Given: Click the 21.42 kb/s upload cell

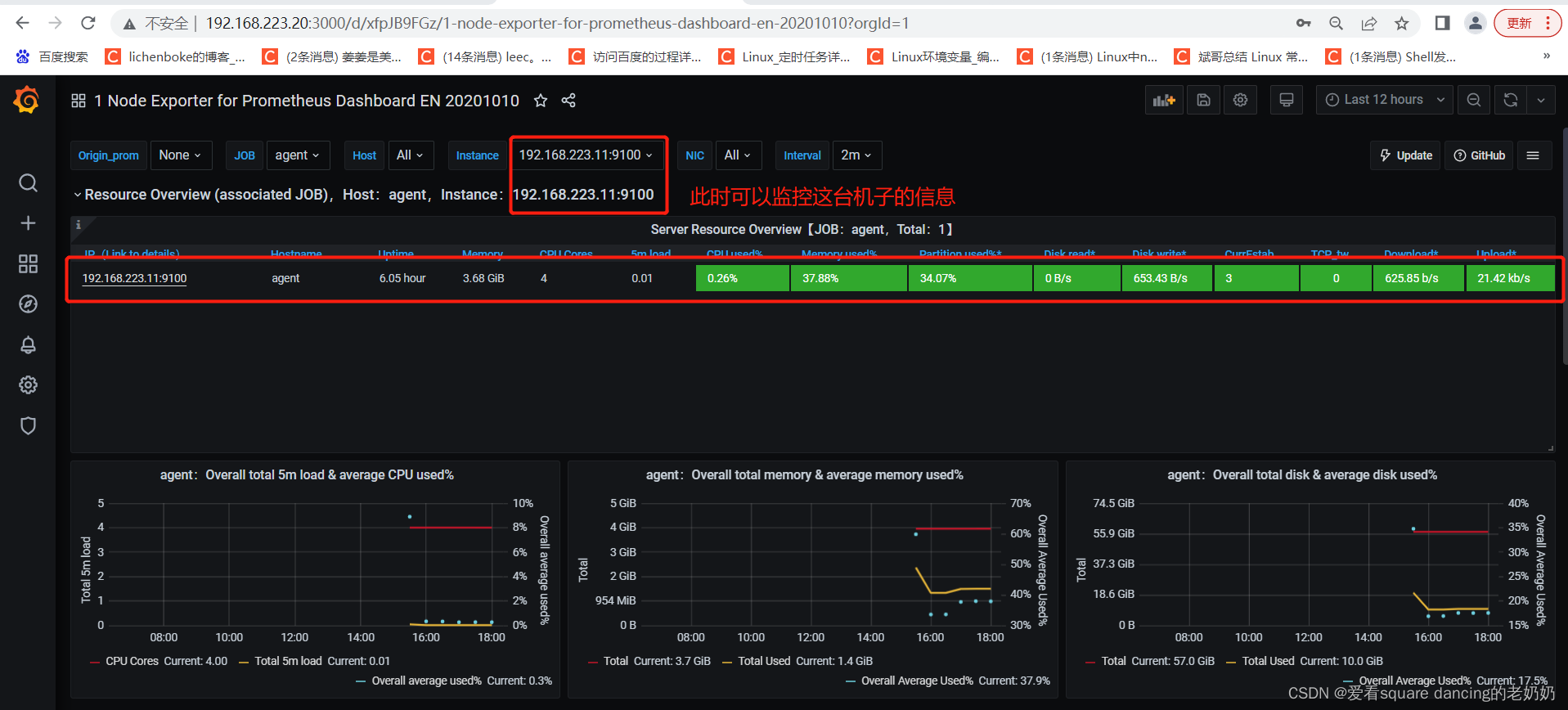Looking at the screenshot, I should [1510, 278].
